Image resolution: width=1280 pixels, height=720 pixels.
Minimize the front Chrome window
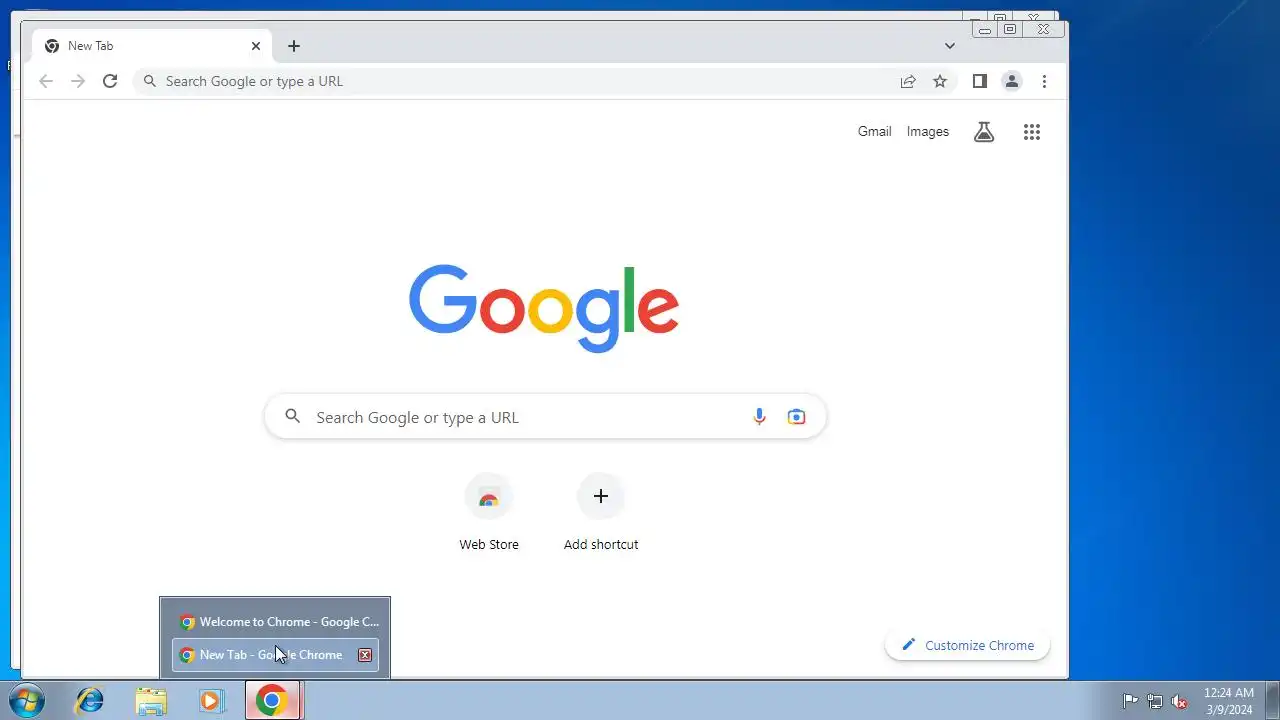985,30
